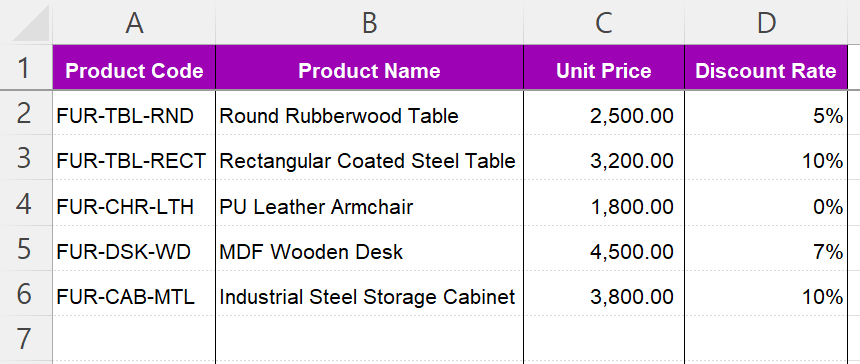Click the Product Name header cell
The width and height of the screenshot is (860, 364).
pyautogui.click(x=370, y=67)
